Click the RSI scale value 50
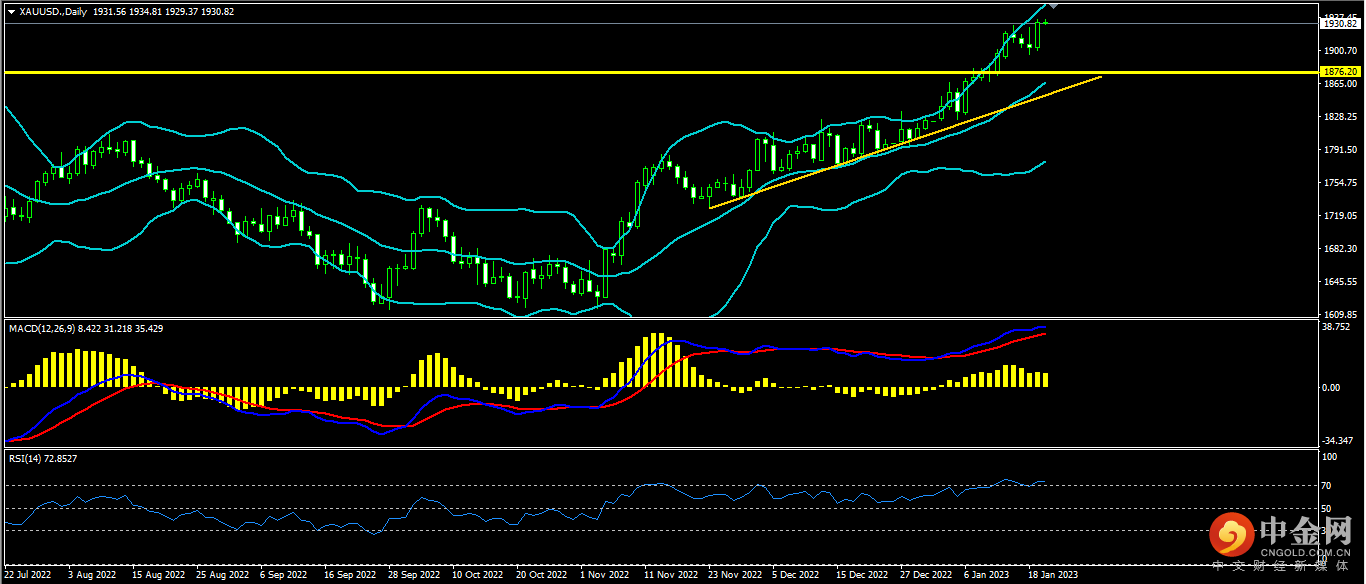Screen dimensions: 1366x584 [x=1327, y=509]
